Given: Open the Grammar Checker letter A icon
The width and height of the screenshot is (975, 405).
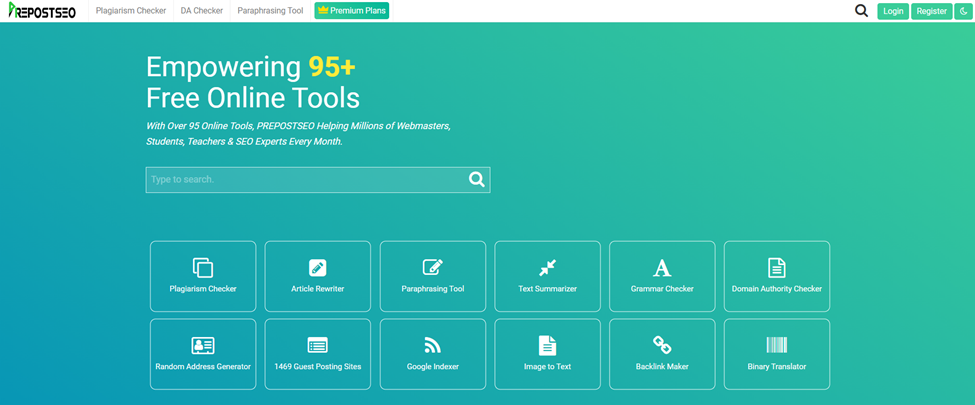Looking at the screenshot, I should (x=662, y=268).
